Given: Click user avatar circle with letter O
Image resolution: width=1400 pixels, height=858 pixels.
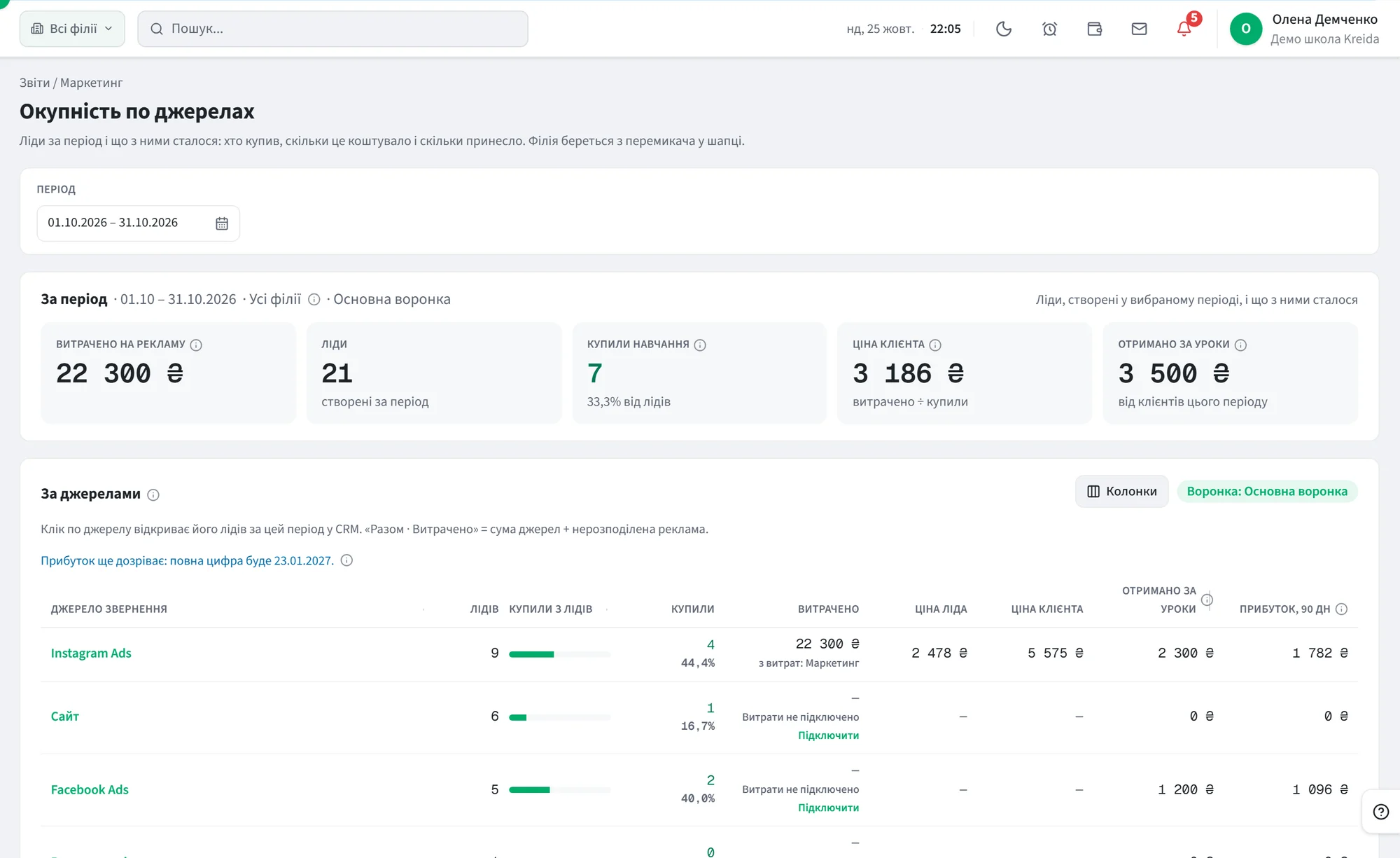Looking at the screenshot, I should click(x=1245, y=29).
